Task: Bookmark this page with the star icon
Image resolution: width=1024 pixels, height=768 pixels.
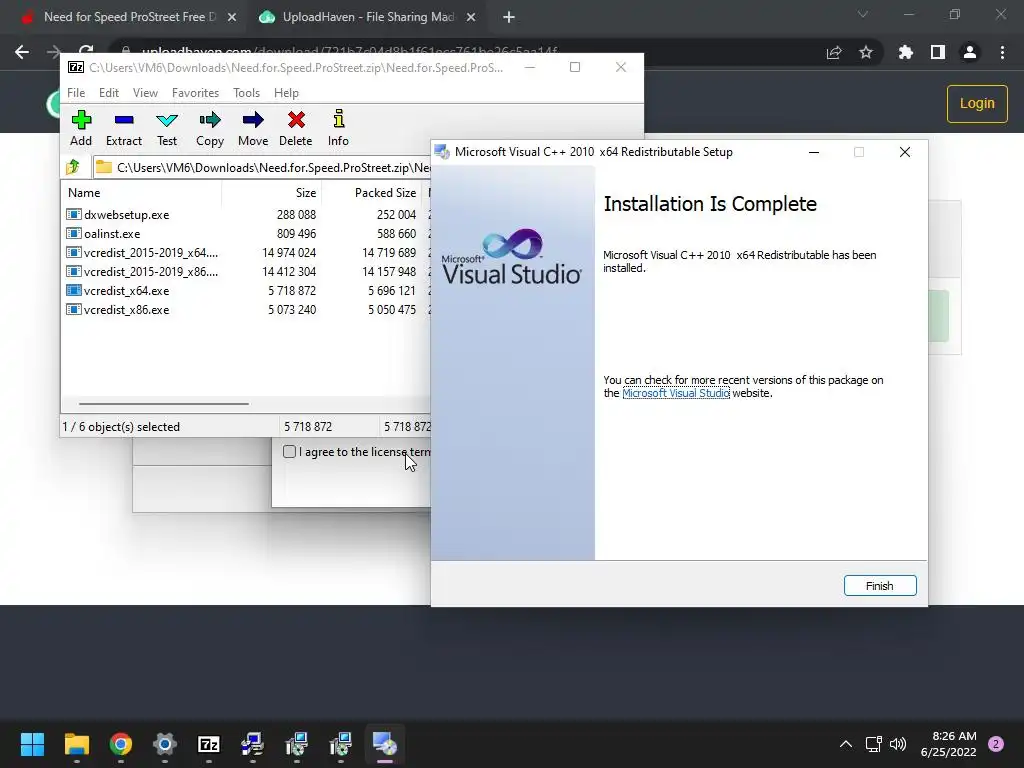Action: point(866,52)
